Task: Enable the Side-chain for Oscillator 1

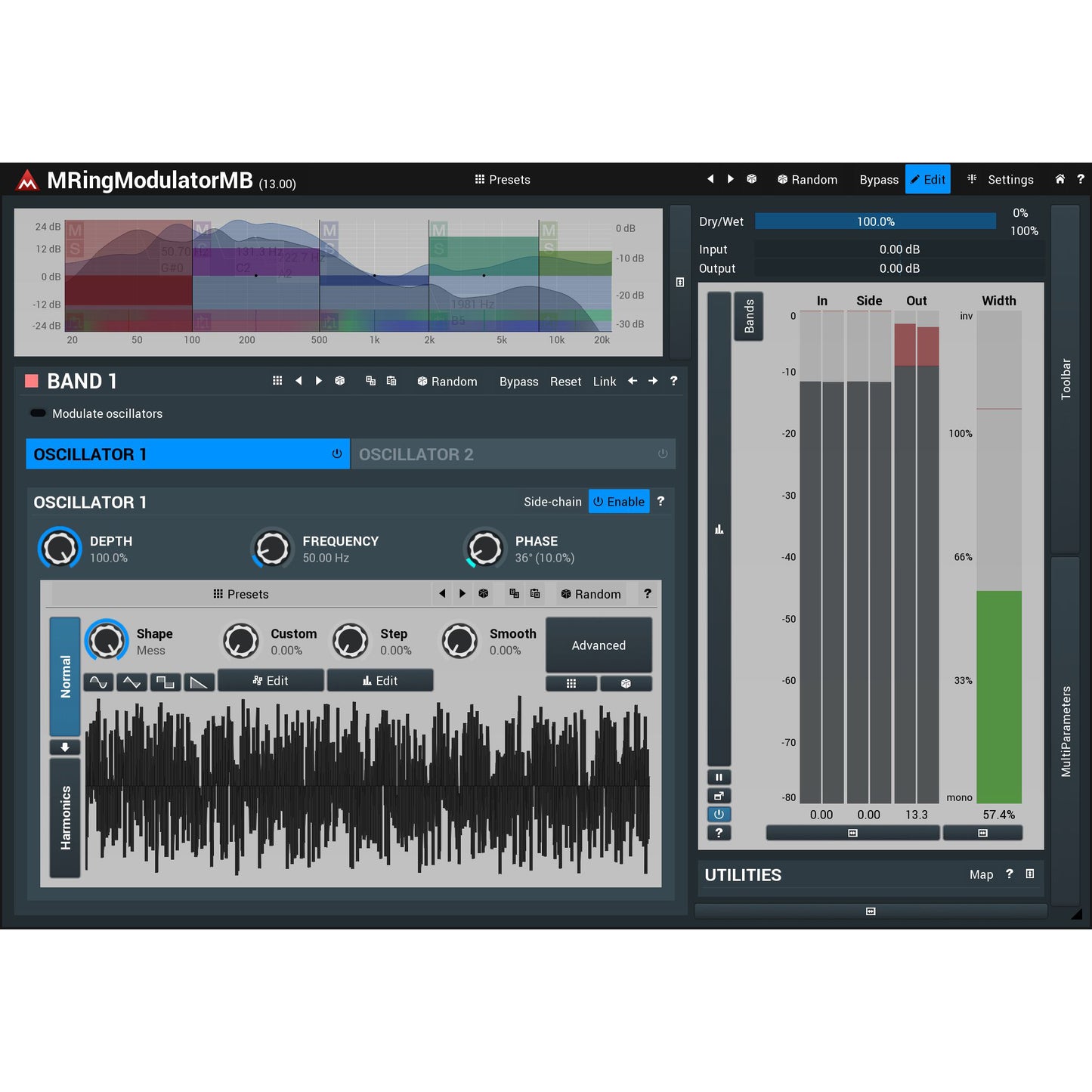Action: [618, 501]
